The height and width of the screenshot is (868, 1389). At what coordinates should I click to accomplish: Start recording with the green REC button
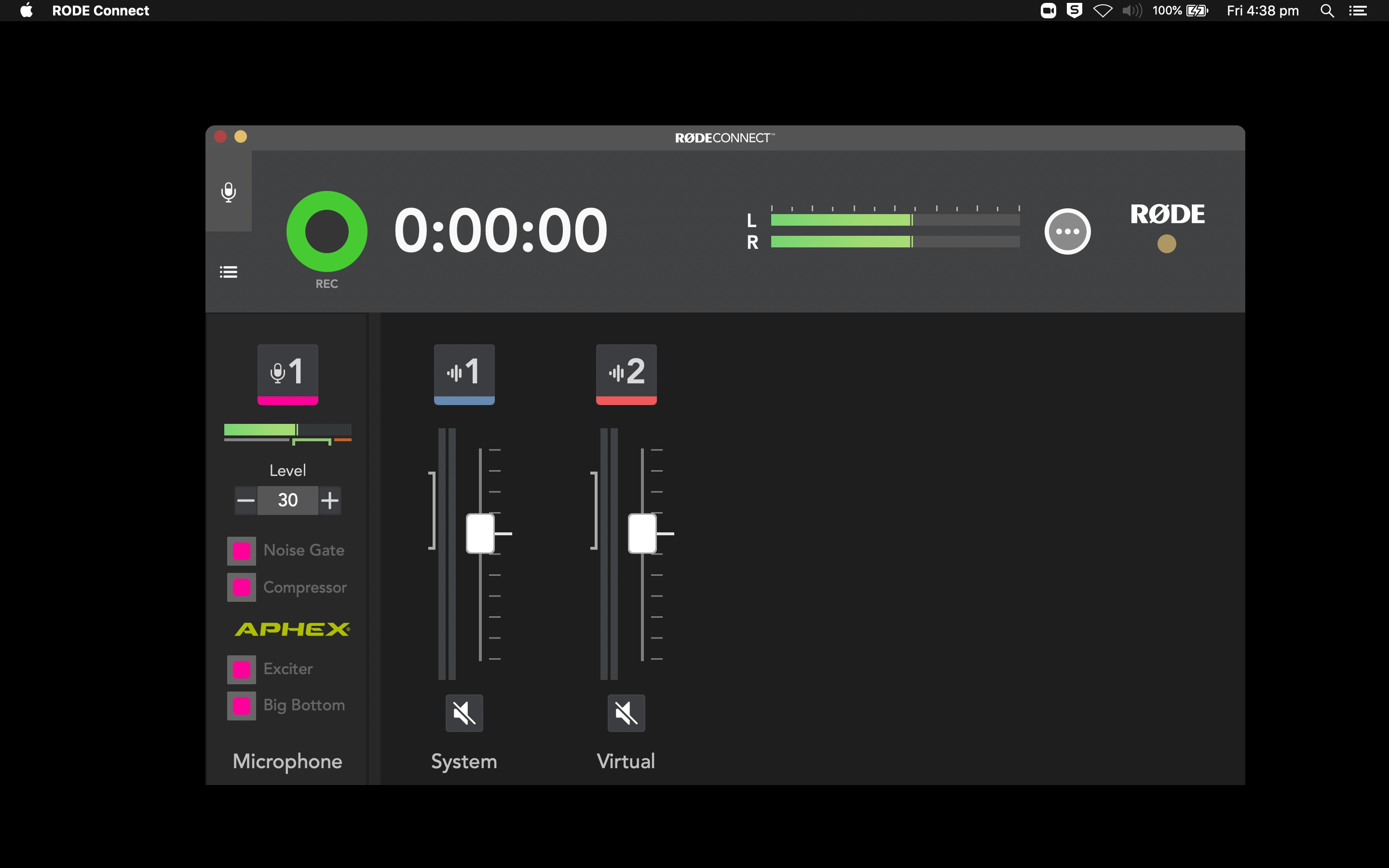(327, 231)
